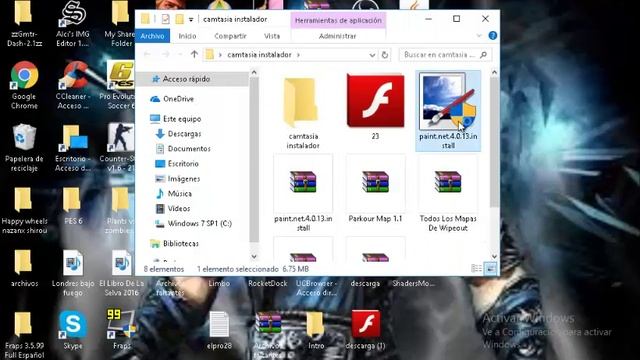The width and height of the screenshot is (640, 360).
Task: Open the CCleaner desktop shortcut
Action: point(73,85)
